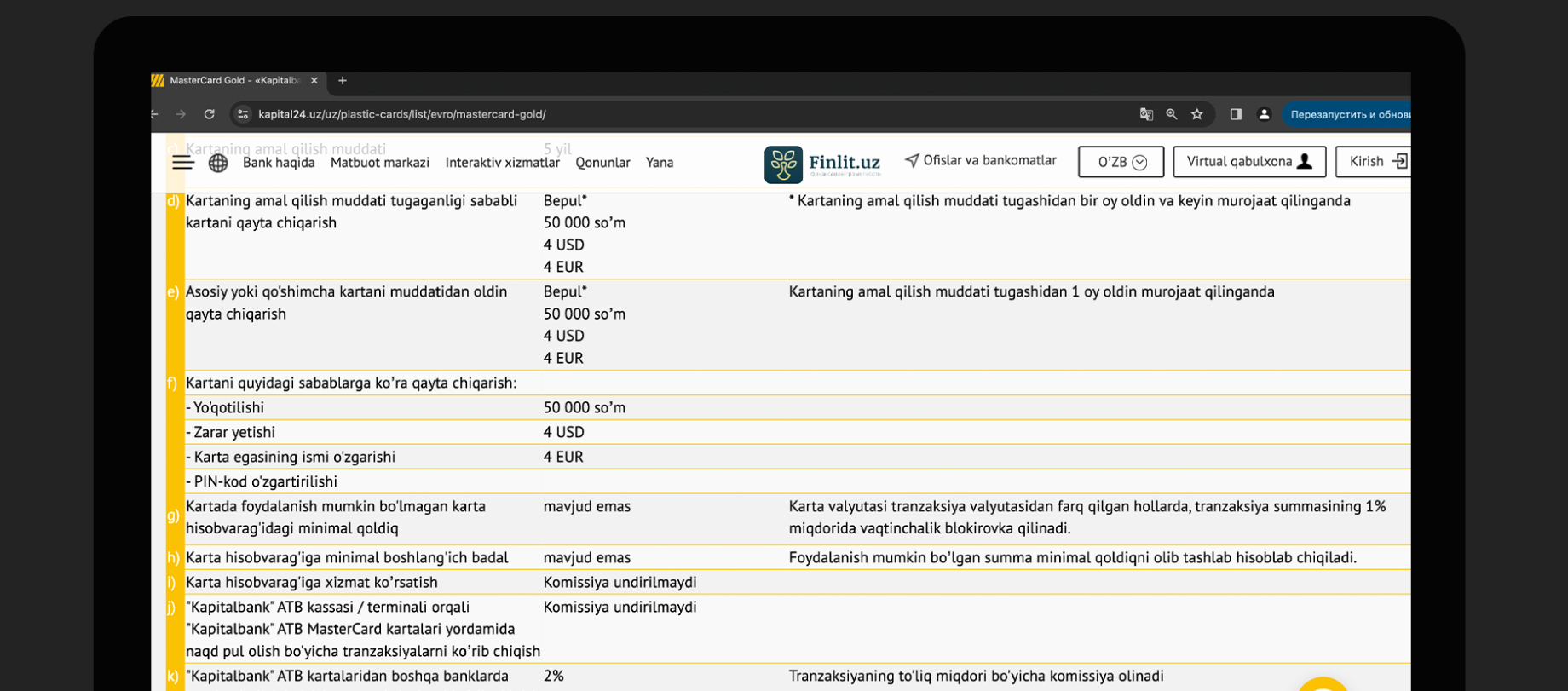Click the zoom magnifier icon in the address bar
Image resolution: width=1568 pixels, height=691 pixels.
point(1172,114)
